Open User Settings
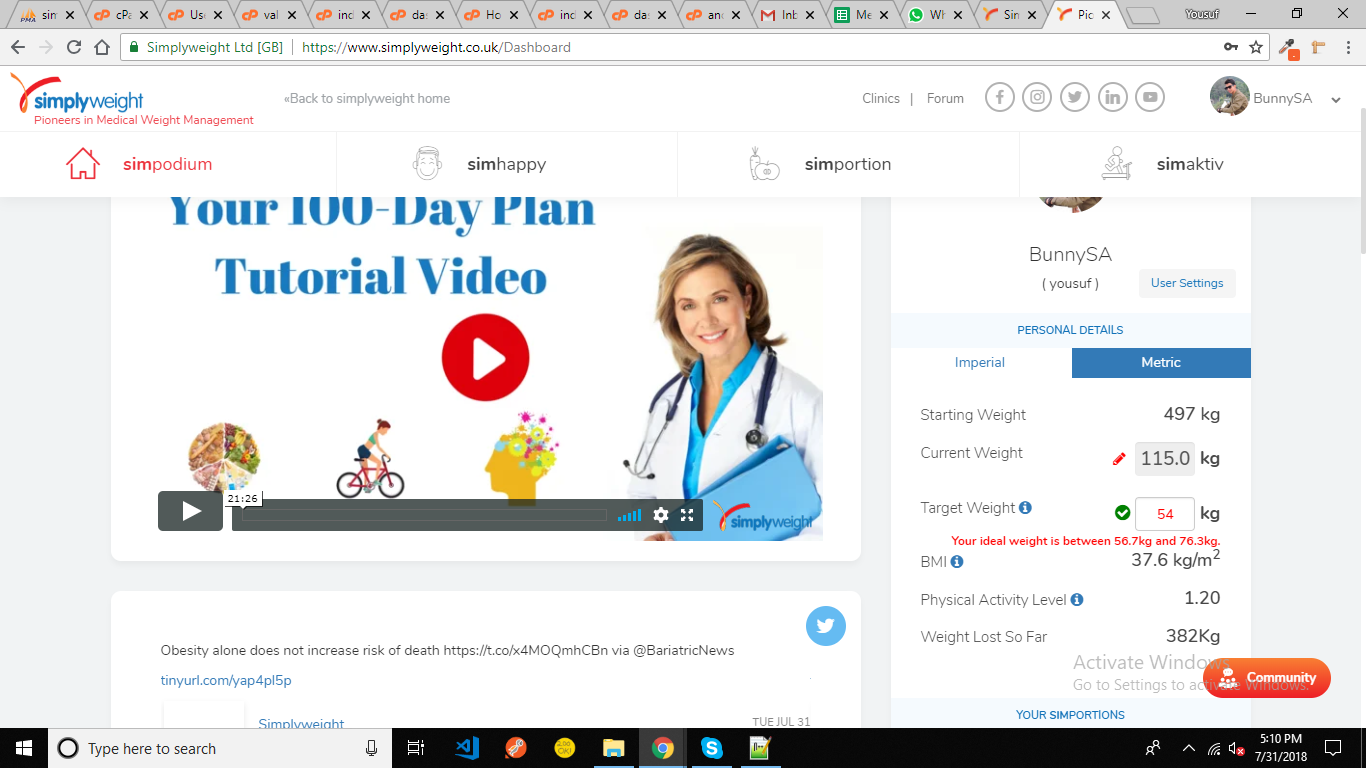The image size is (1366, 768). 1187,283
